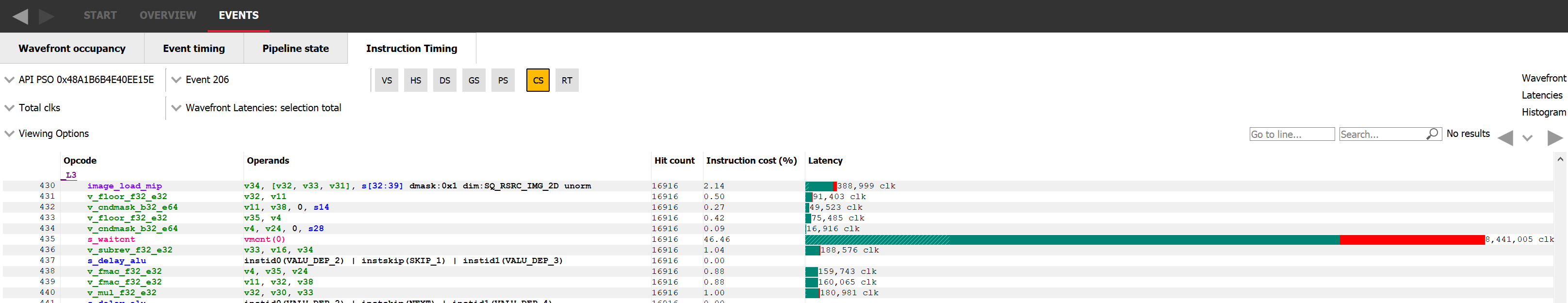Open search options chevron
This screenshot has width=1568, height=303.
[1527, 138]
